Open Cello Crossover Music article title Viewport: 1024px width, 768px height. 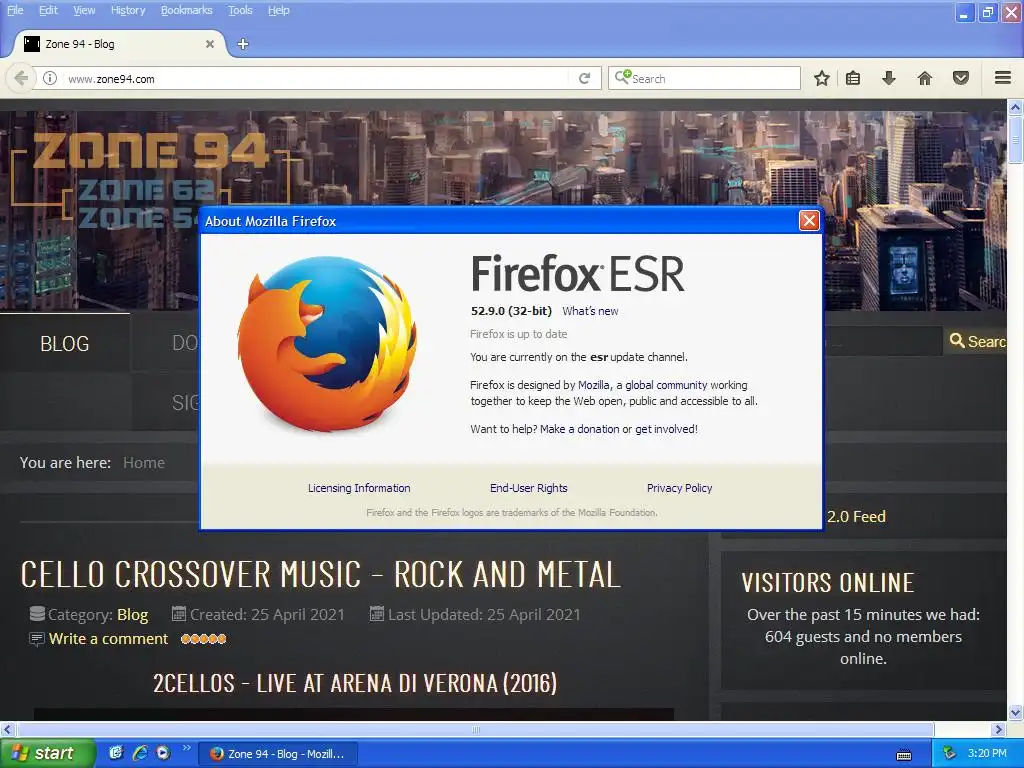[320, 575]
